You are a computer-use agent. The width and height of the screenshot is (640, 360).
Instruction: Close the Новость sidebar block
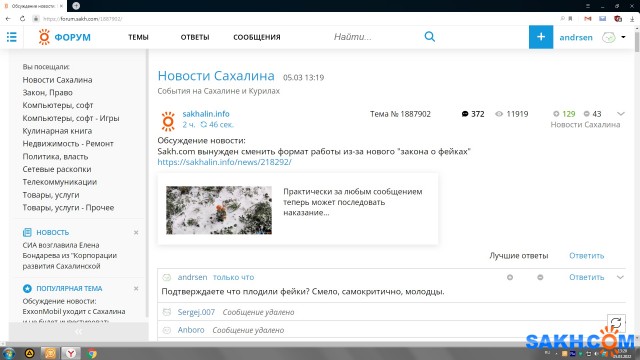click(x=136, y=233)
